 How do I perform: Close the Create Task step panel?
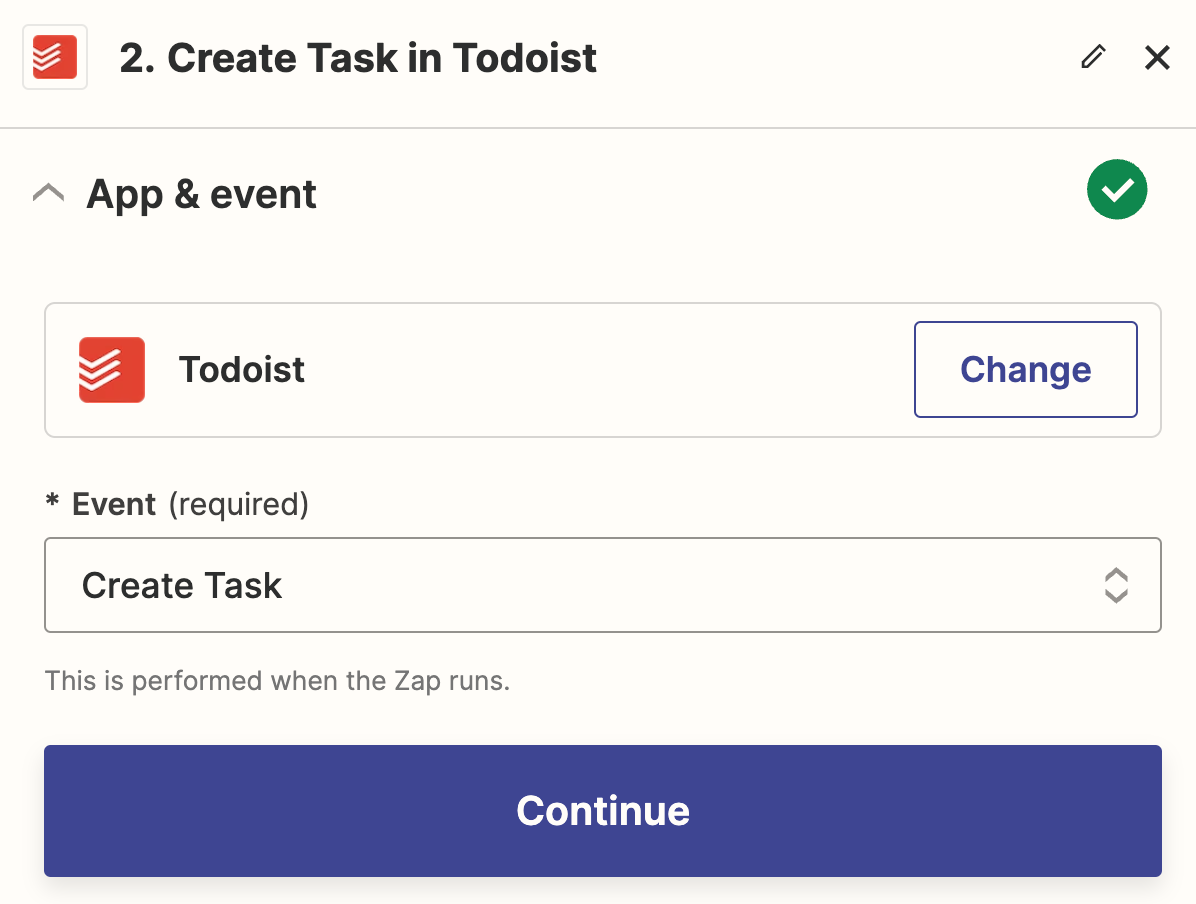coord(1157,57)
